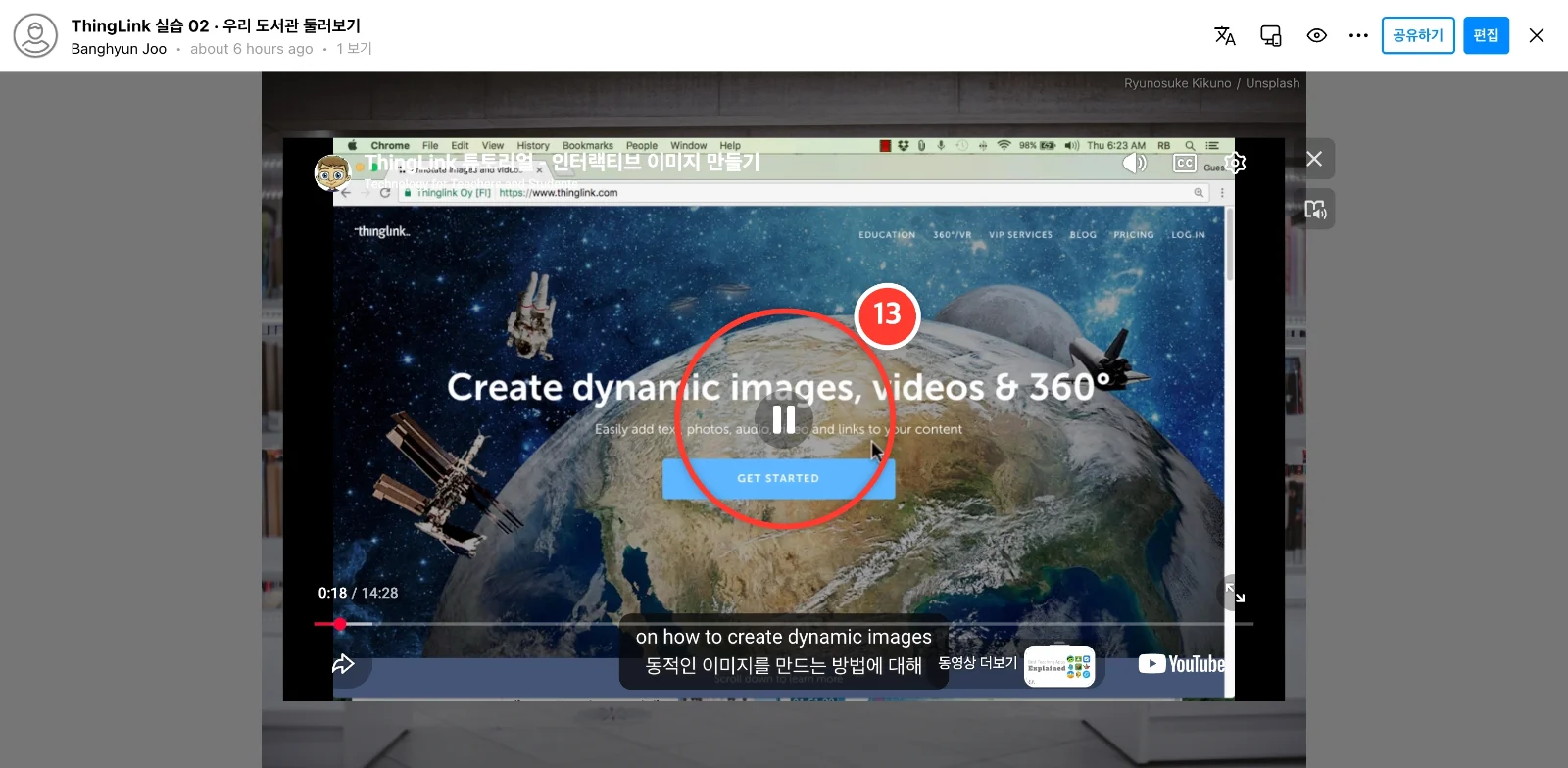Pause the YouTube video
This screenshot has height=768, width=1568.
(784, 419)
